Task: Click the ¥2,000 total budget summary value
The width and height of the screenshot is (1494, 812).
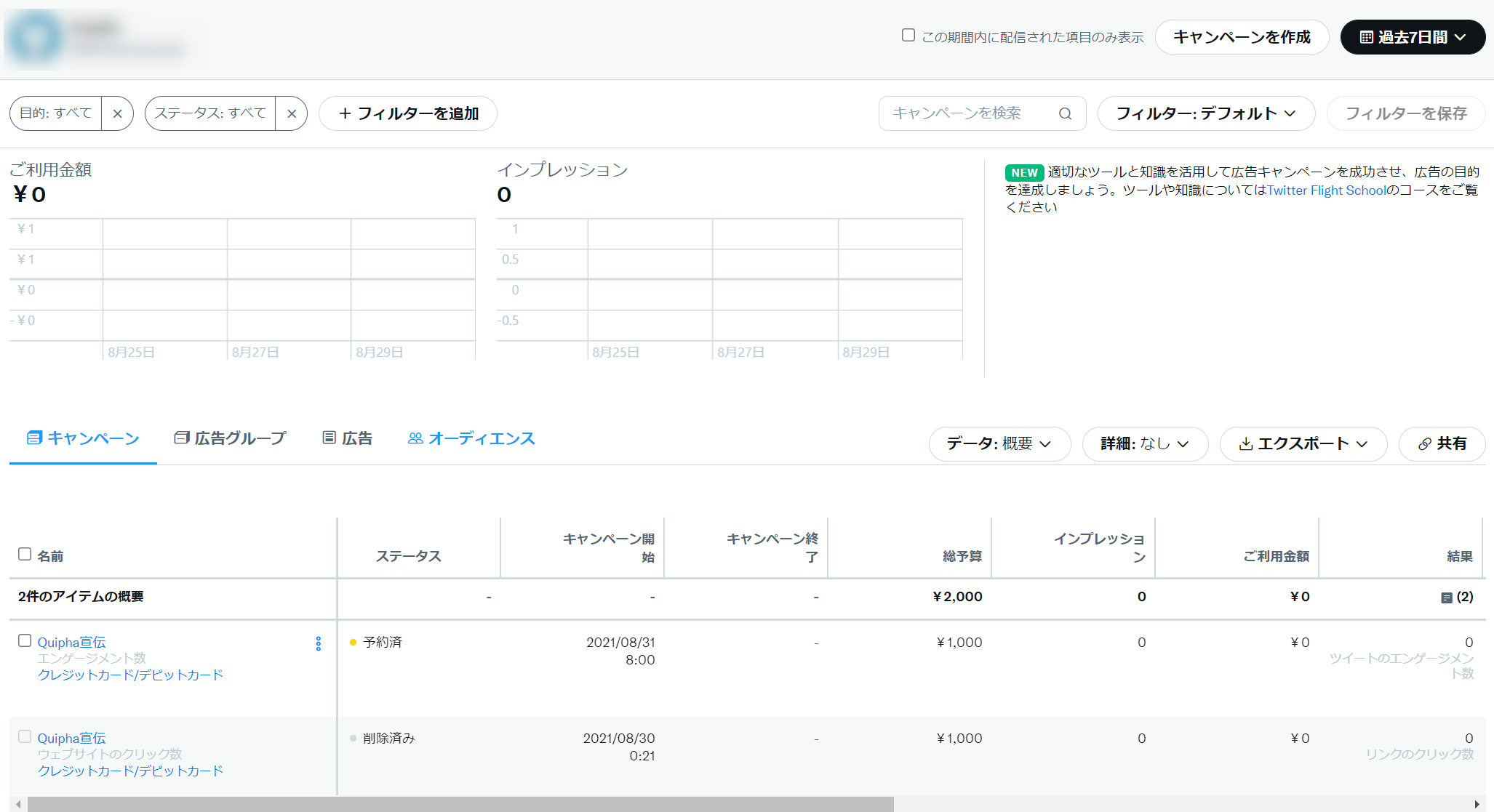Action: (x=957, y=597)
